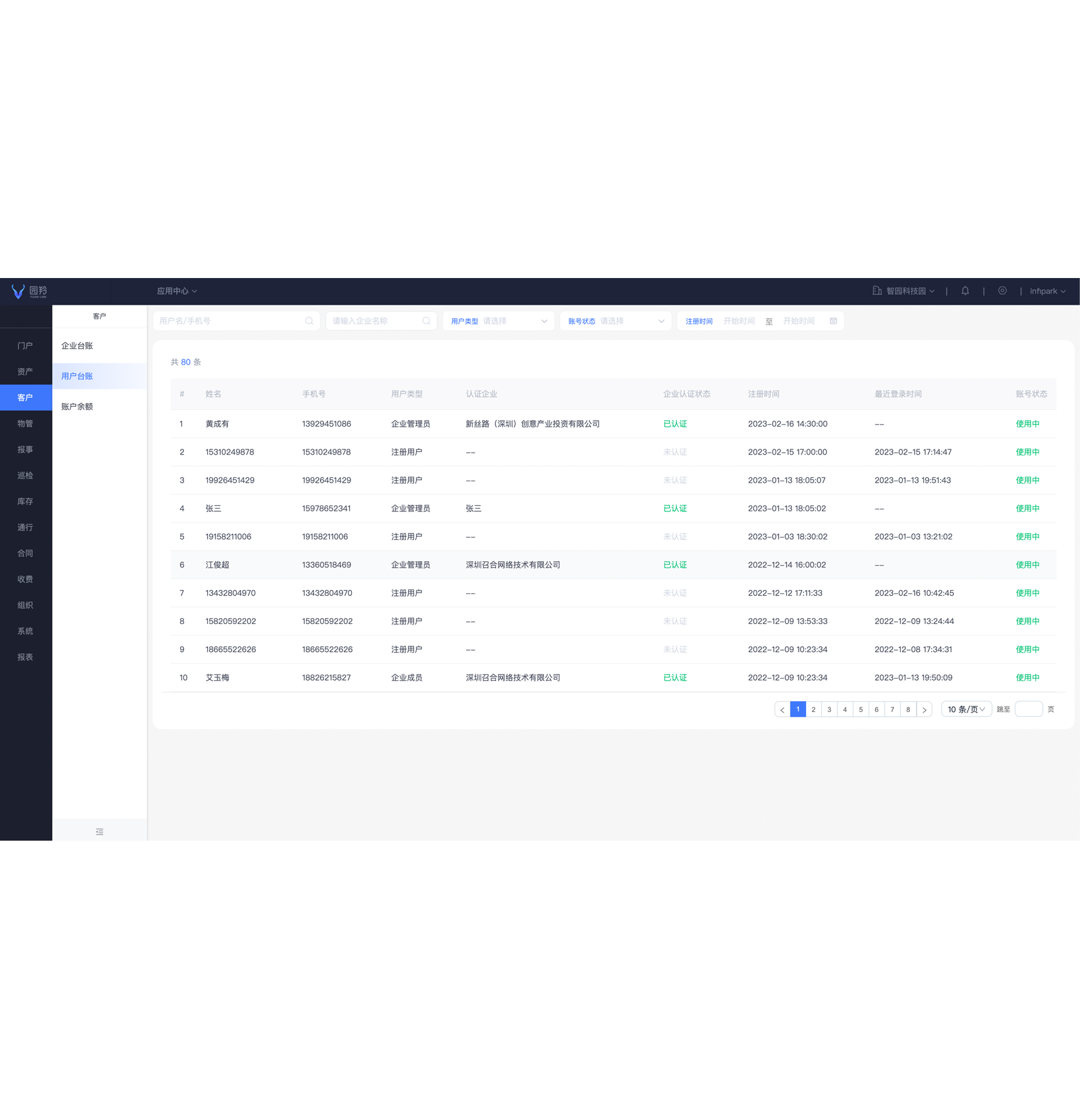Screen dimensions: 1080x1120
Task: Select 收费 in the left navigation
Action: [25, 579]
